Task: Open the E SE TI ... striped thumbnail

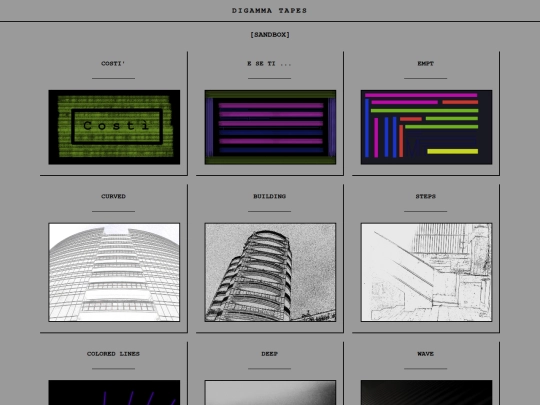Action: [x=270, y=127]
